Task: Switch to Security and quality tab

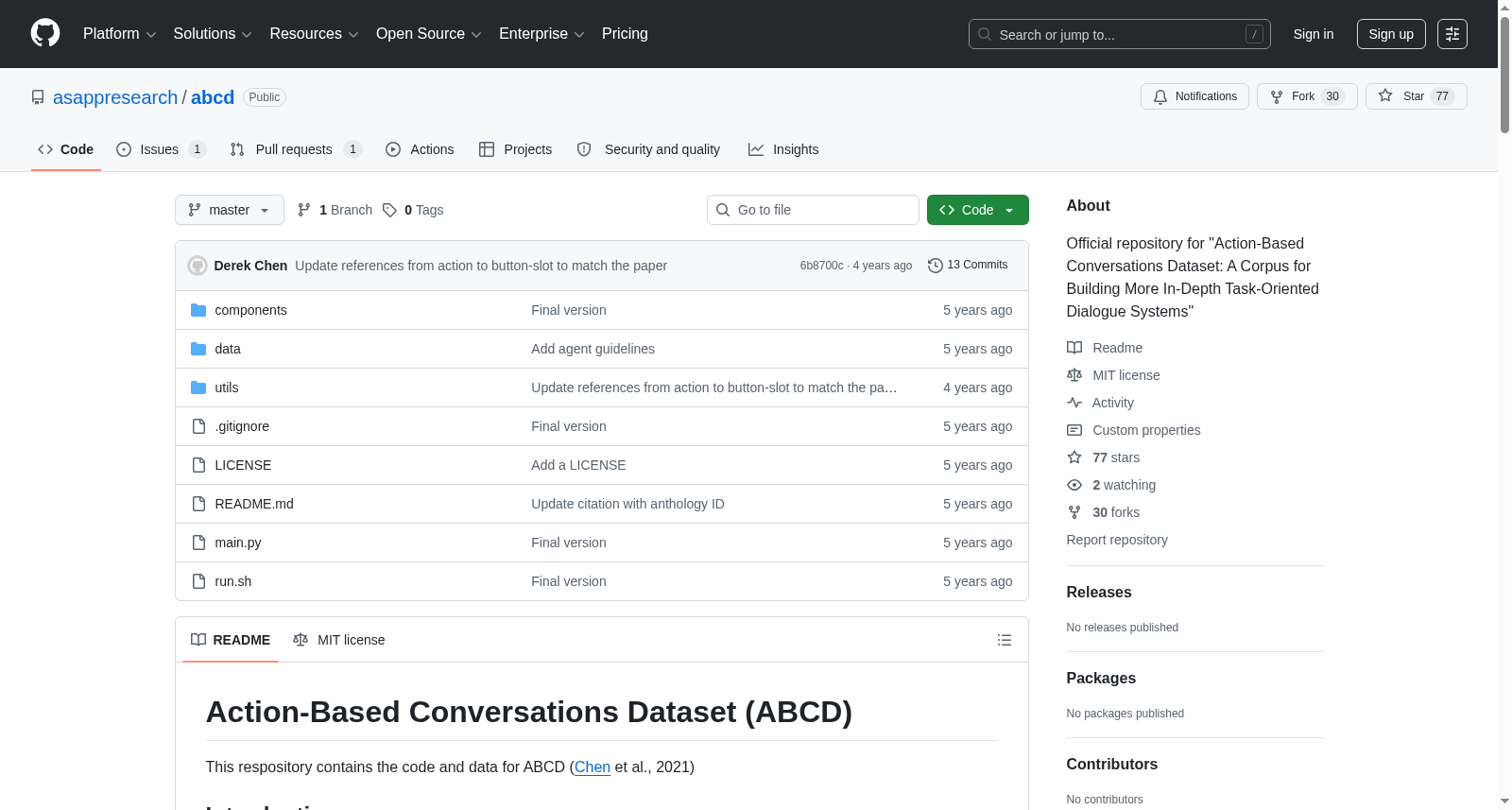Action: (648, 149)
